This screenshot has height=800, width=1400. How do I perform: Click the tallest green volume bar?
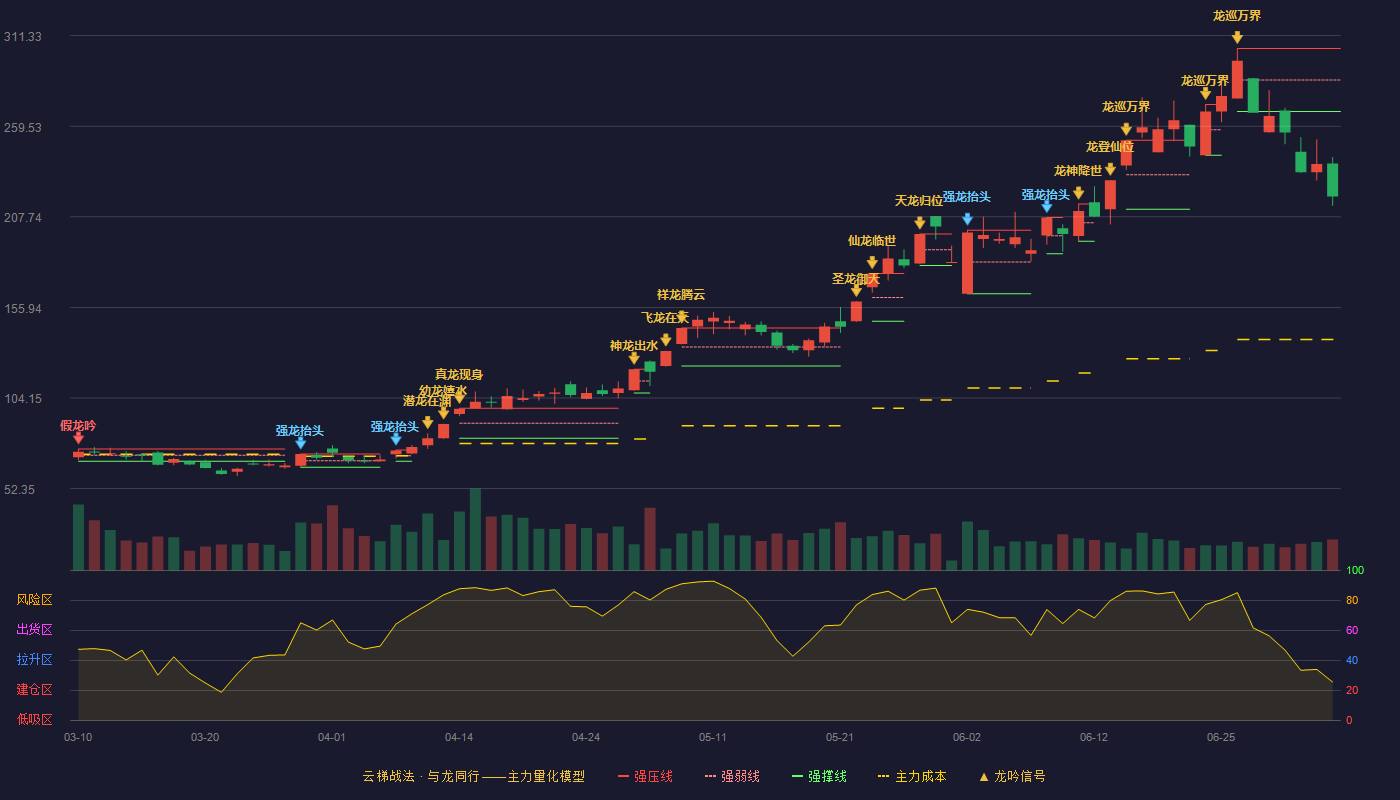pyautogui.click(x=475, y=529)
